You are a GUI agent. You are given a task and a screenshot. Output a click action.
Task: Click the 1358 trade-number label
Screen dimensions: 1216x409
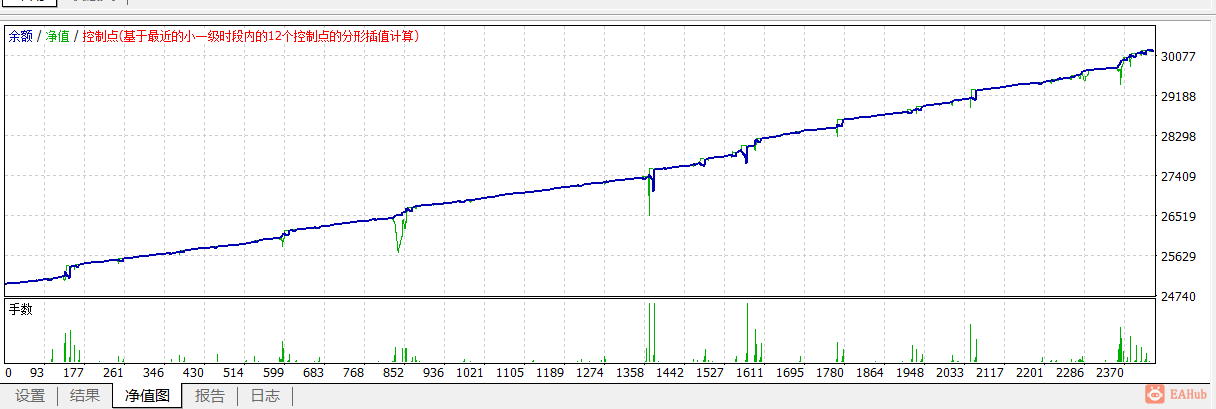click(x=631, y=372)
